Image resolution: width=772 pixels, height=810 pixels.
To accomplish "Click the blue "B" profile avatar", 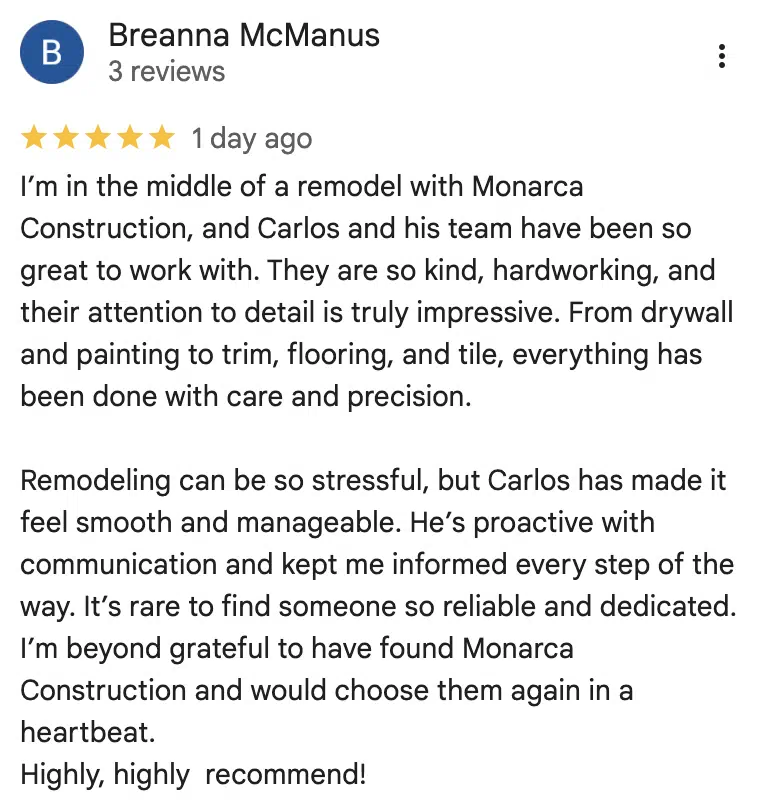I will tap(52, 52).
